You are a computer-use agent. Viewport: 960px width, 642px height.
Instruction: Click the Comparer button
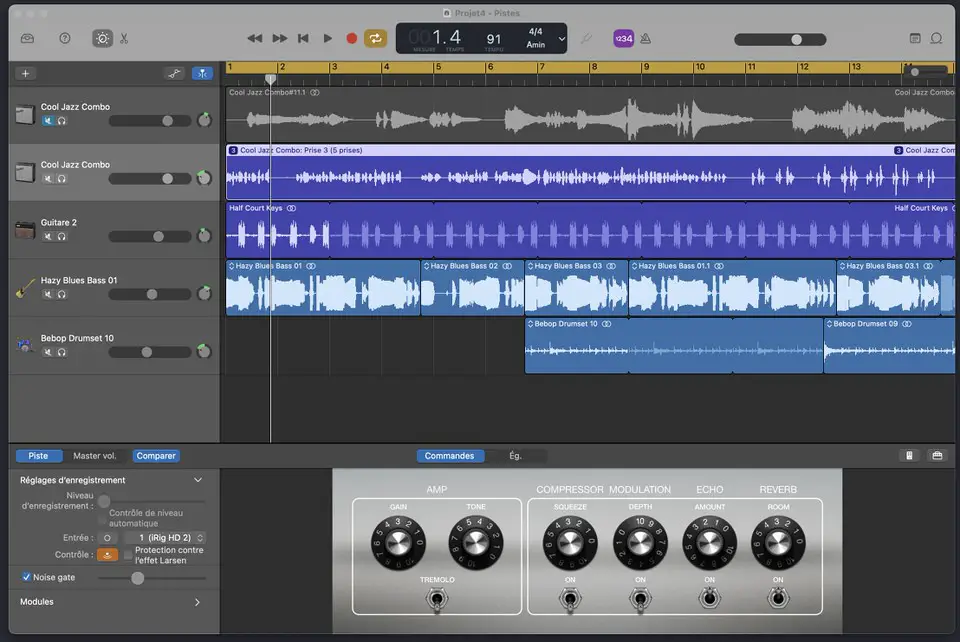[x=156, y=456]
